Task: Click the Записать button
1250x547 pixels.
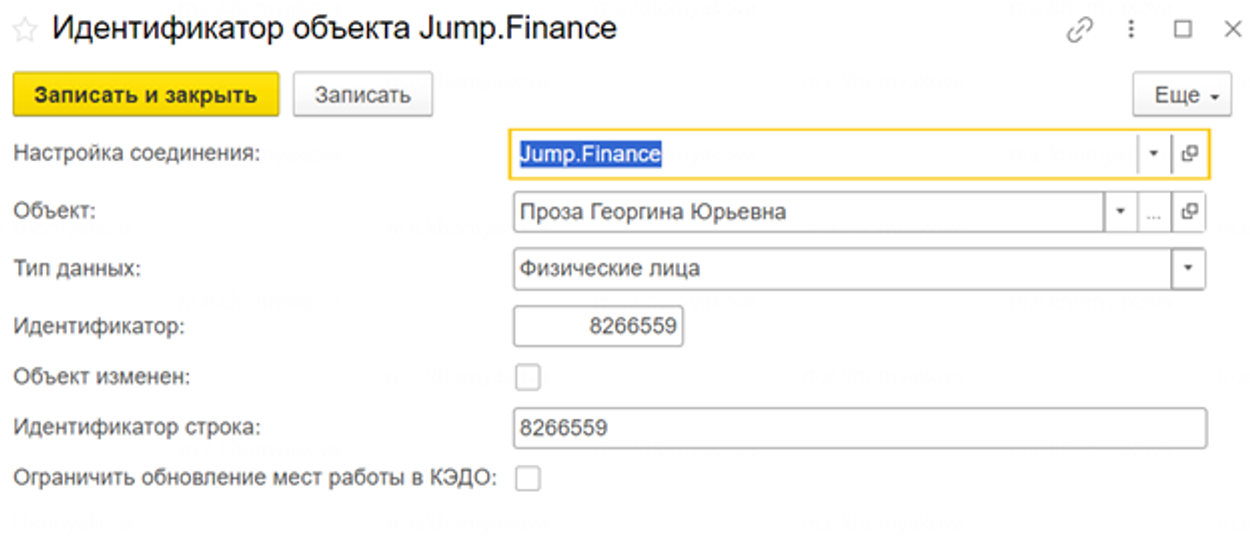Action: click(x=362, y=96)
